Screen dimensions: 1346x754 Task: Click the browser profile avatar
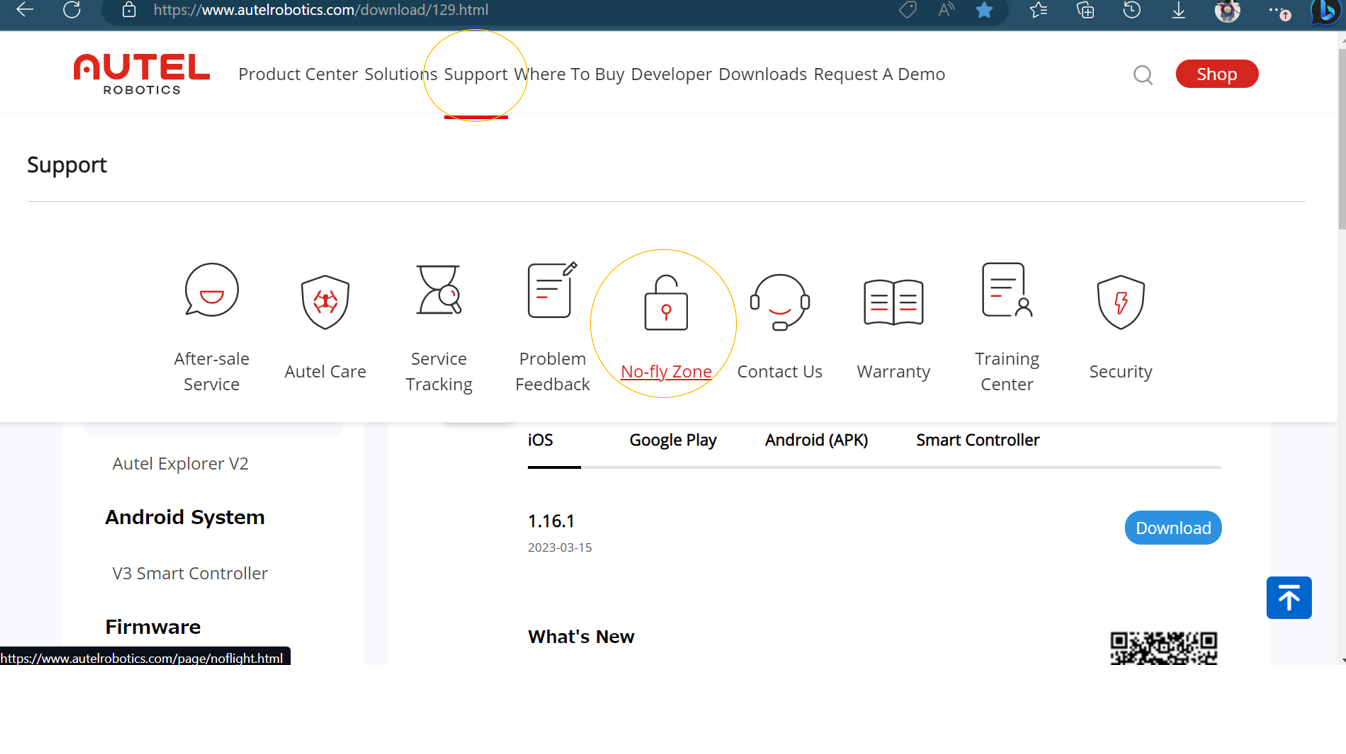(1227, 10)
